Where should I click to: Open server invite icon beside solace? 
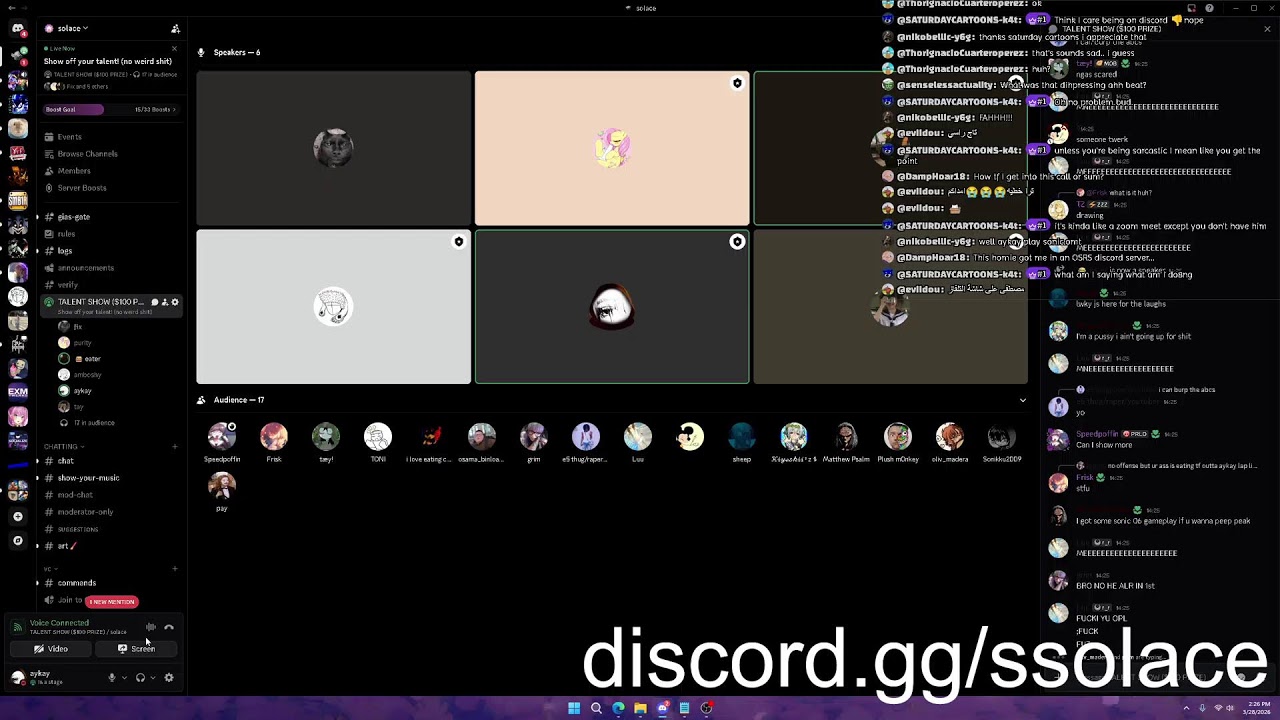[175, 28]
